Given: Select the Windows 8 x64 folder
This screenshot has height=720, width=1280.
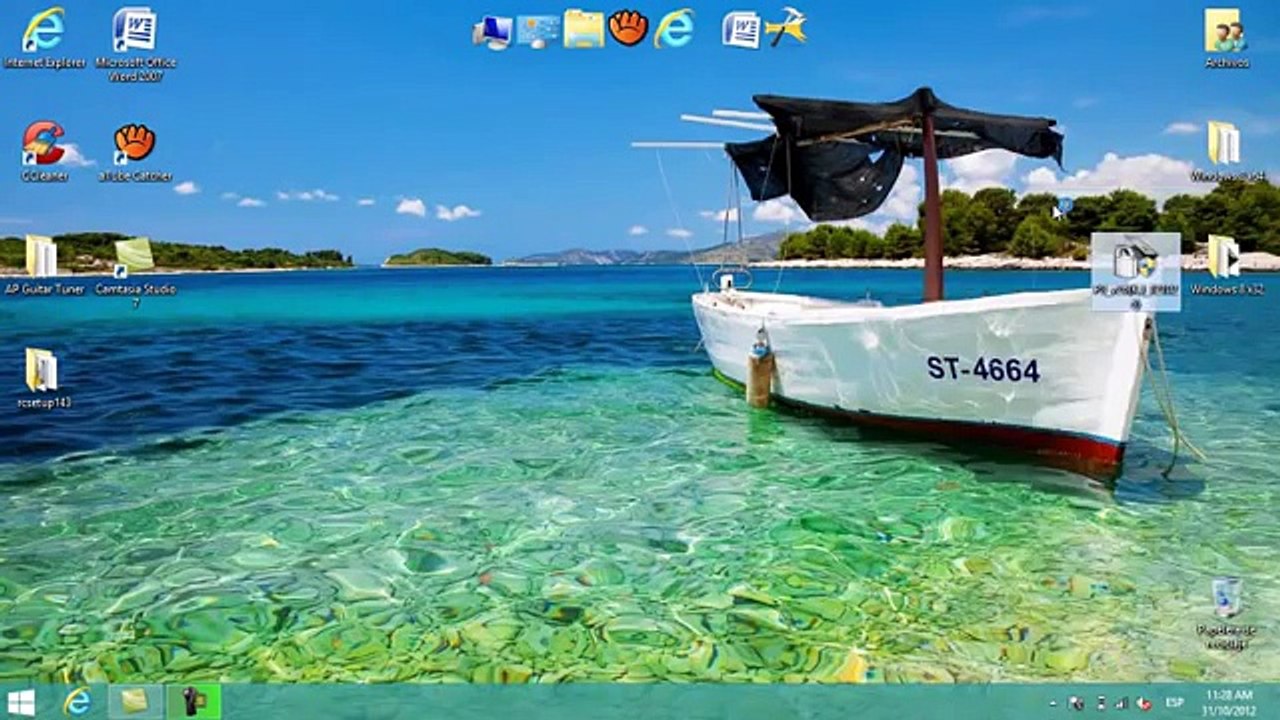Looking at the screenshot, I should tap(1226, 151).
